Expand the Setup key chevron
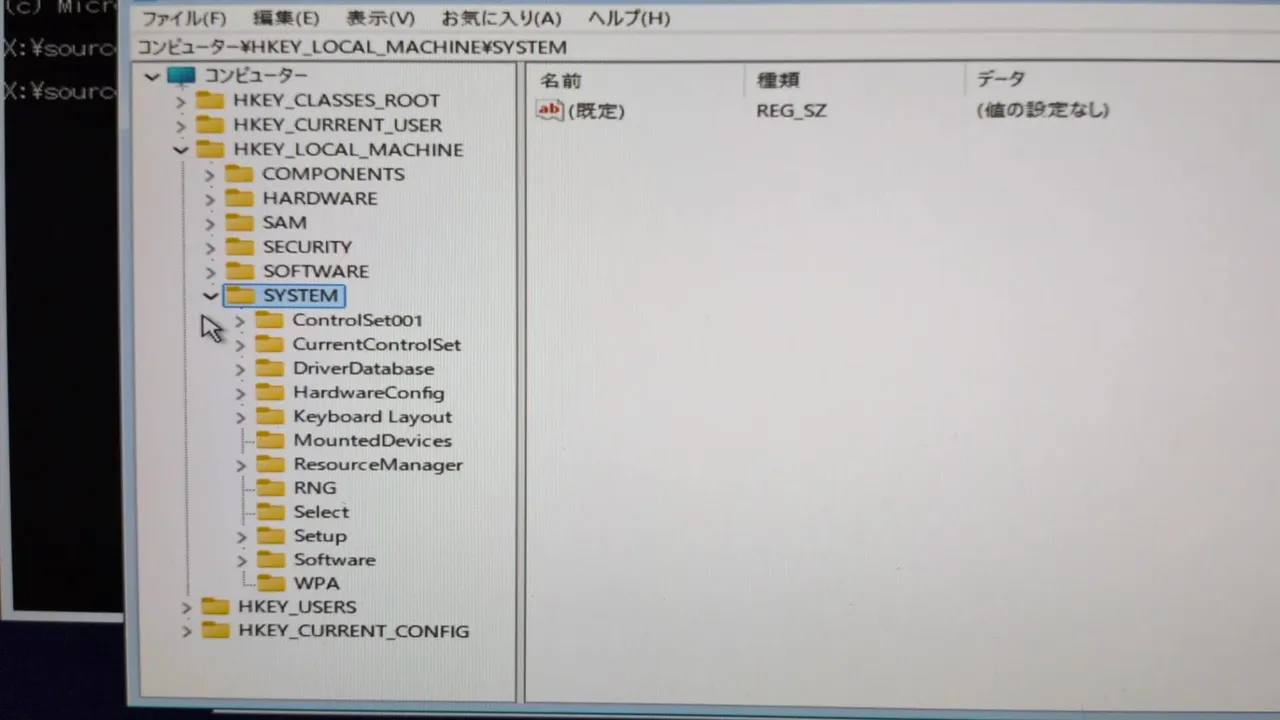Viewport: 1280px width, 720px height. (x=241, y=537)
